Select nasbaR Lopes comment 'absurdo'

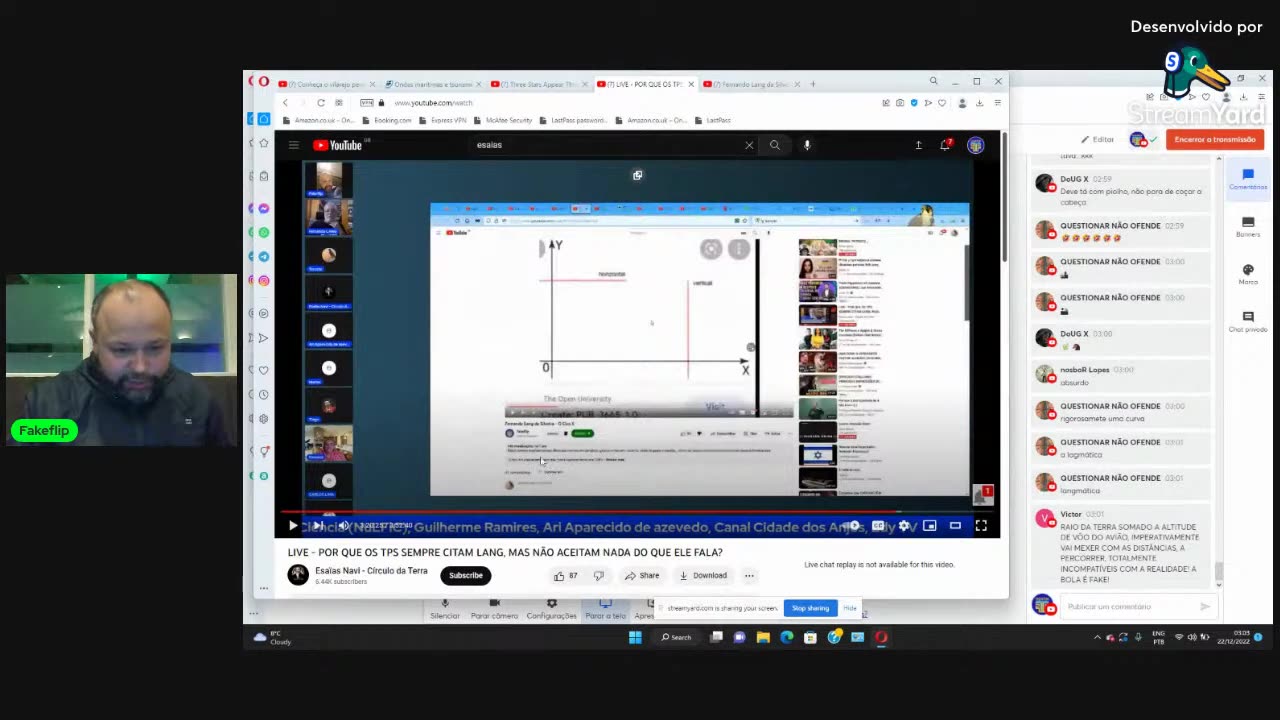coord(1119,375)
